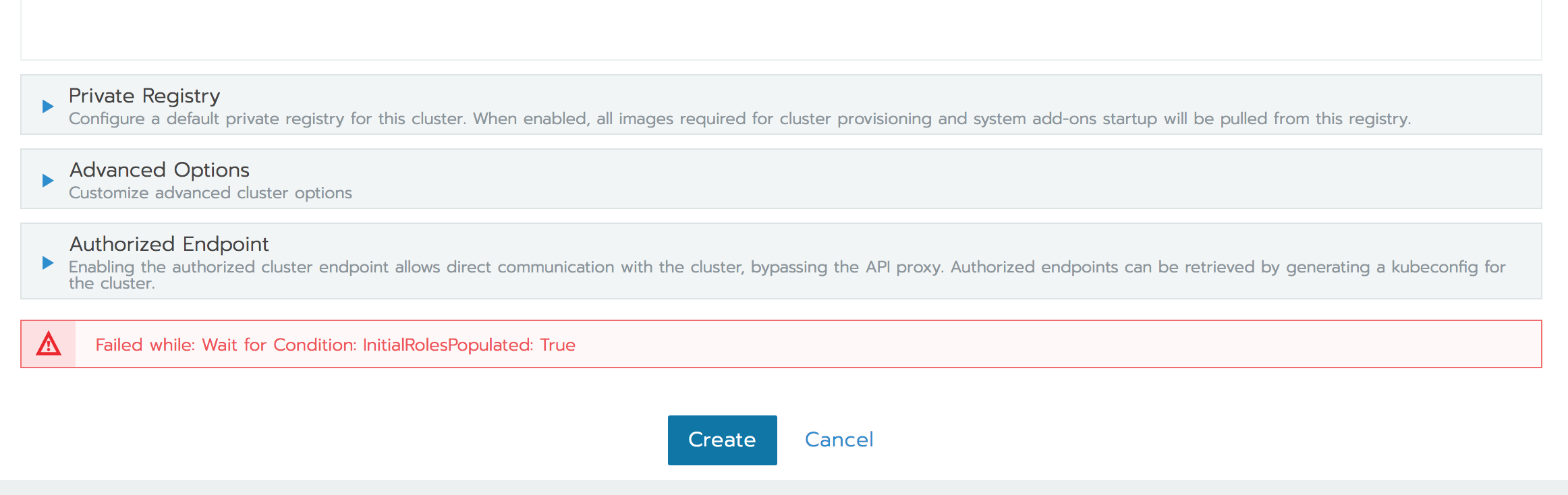
Task: Click the alert icon in the error banner
Action: [x=47, y=345]
